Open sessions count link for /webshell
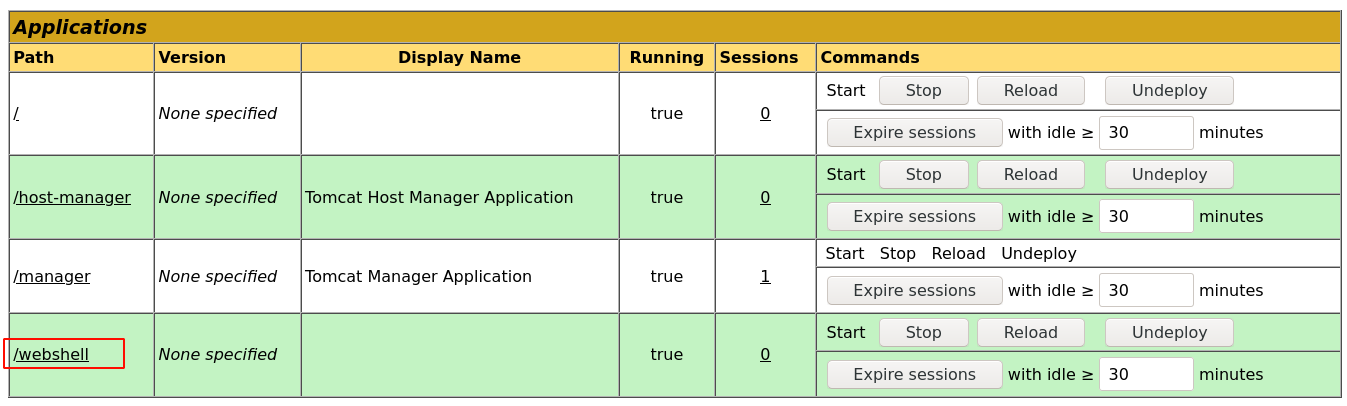 (x=765, y=354)
